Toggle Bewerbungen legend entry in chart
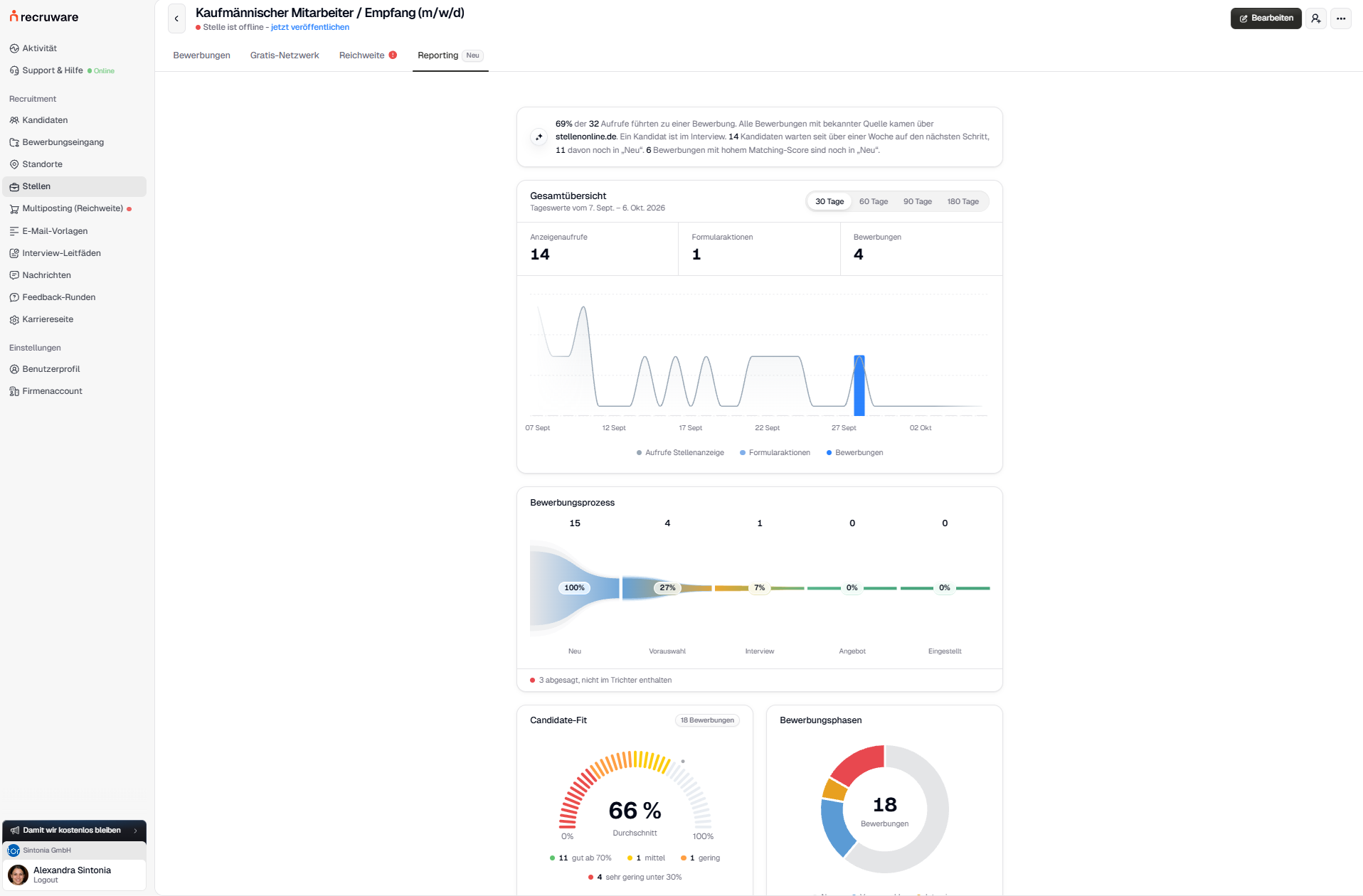The width and height of the screenshot is (1363, 896). (854, 452)
